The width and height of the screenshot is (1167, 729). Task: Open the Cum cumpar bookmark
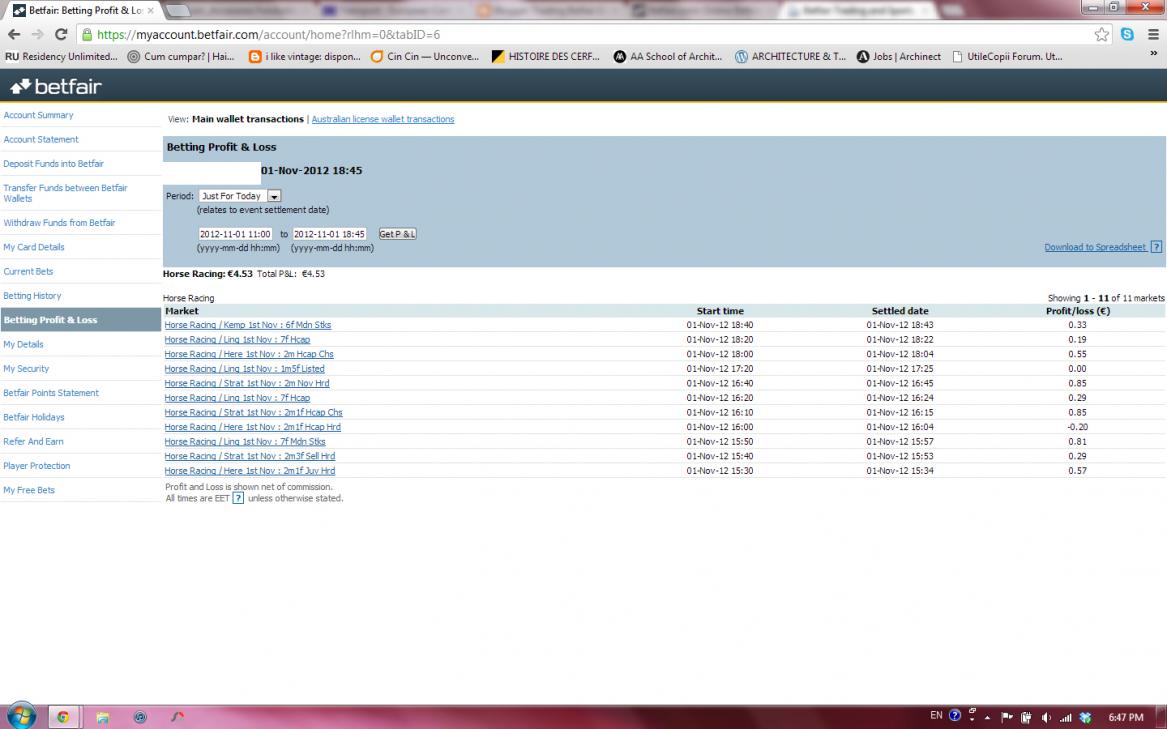181,57
